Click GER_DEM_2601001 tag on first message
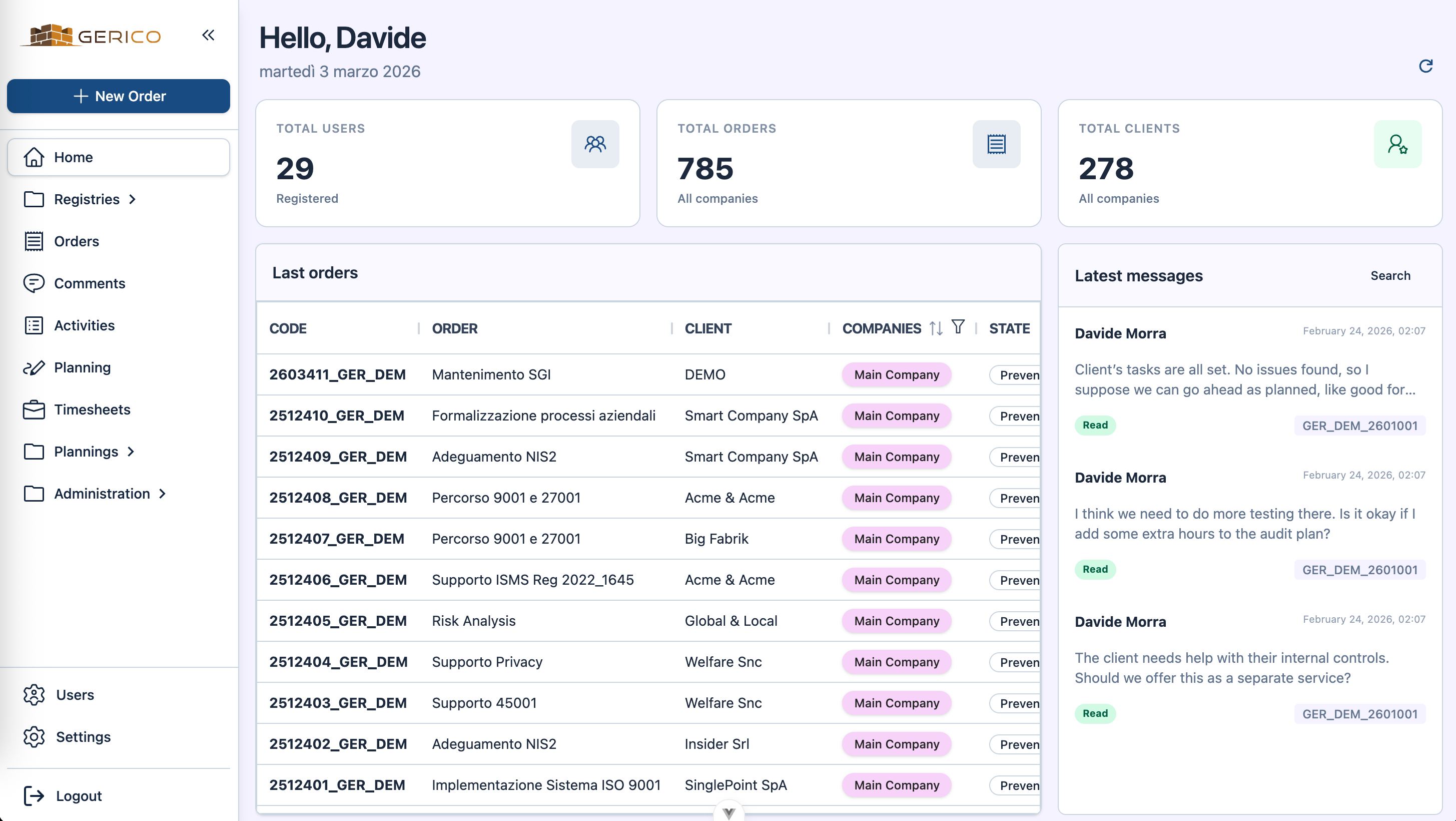The height and width of the screenshot is (821, 1456). coord(1359,426)
